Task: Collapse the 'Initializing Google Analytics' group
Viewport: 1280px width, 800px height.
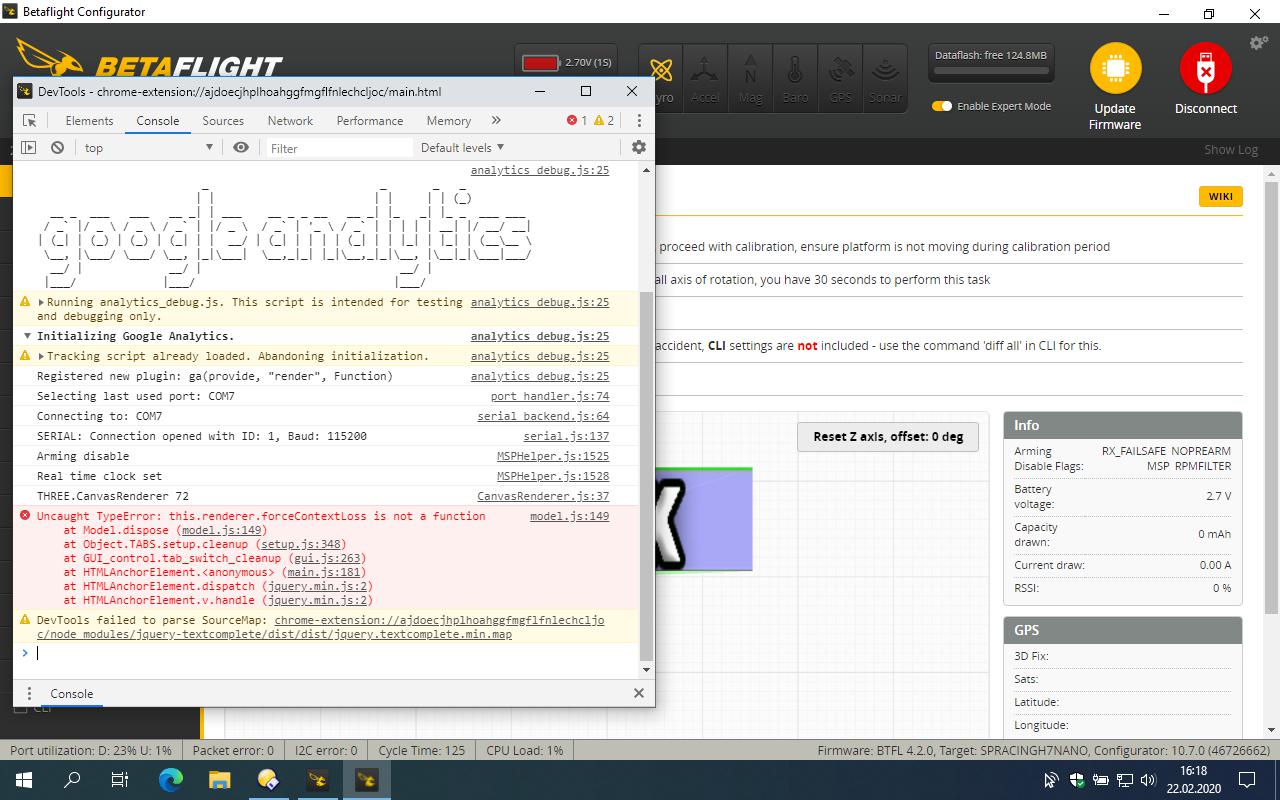Action: [x=27, y=336]
